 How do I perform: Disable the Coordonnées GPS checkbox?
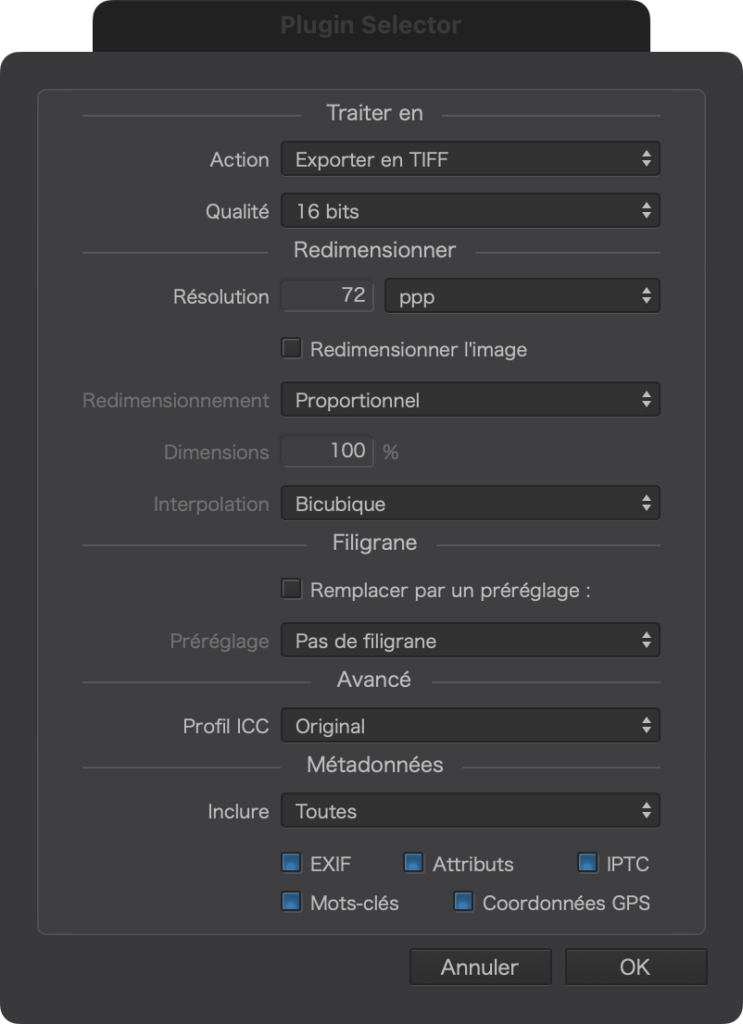464,902
